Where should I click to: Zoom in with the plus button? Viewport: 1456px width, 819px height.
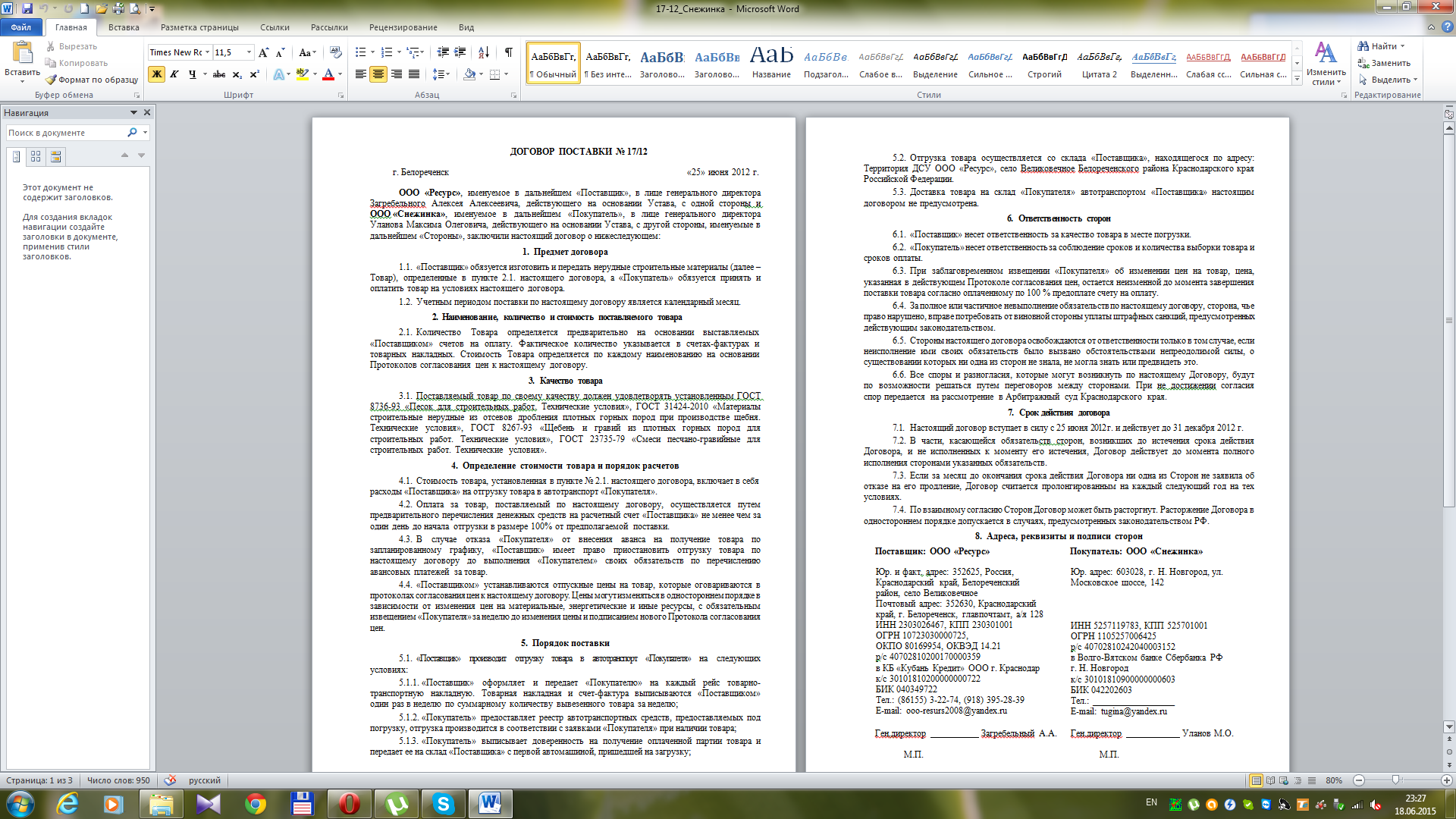pyautogui.click(x=1447, y=780)
